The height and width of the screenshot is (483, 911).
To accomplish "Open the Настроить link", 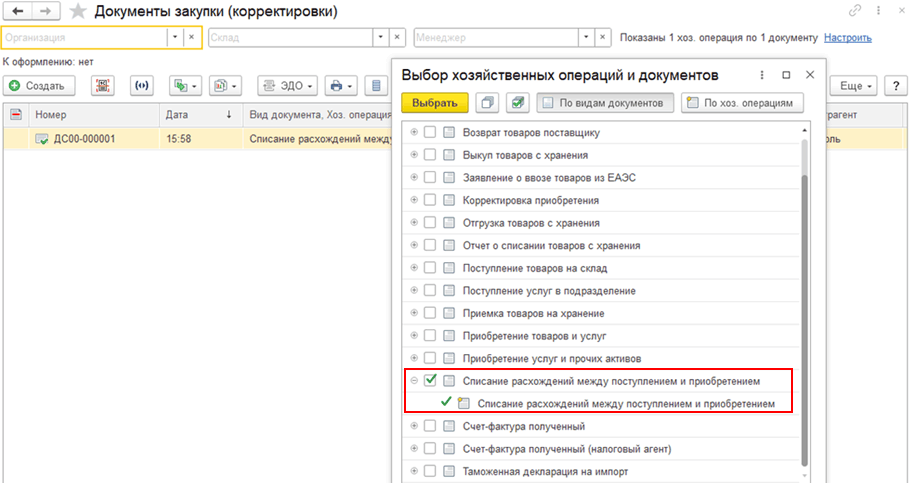I will pos(848,37).
